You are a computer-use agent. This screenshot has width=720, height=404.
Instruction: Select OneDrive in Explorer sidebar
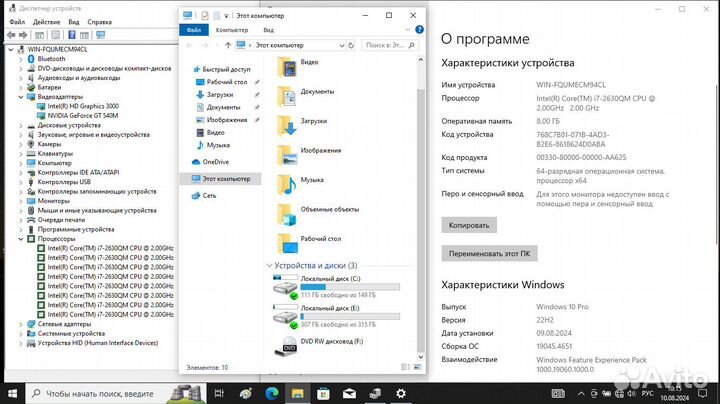click(211, 162)
